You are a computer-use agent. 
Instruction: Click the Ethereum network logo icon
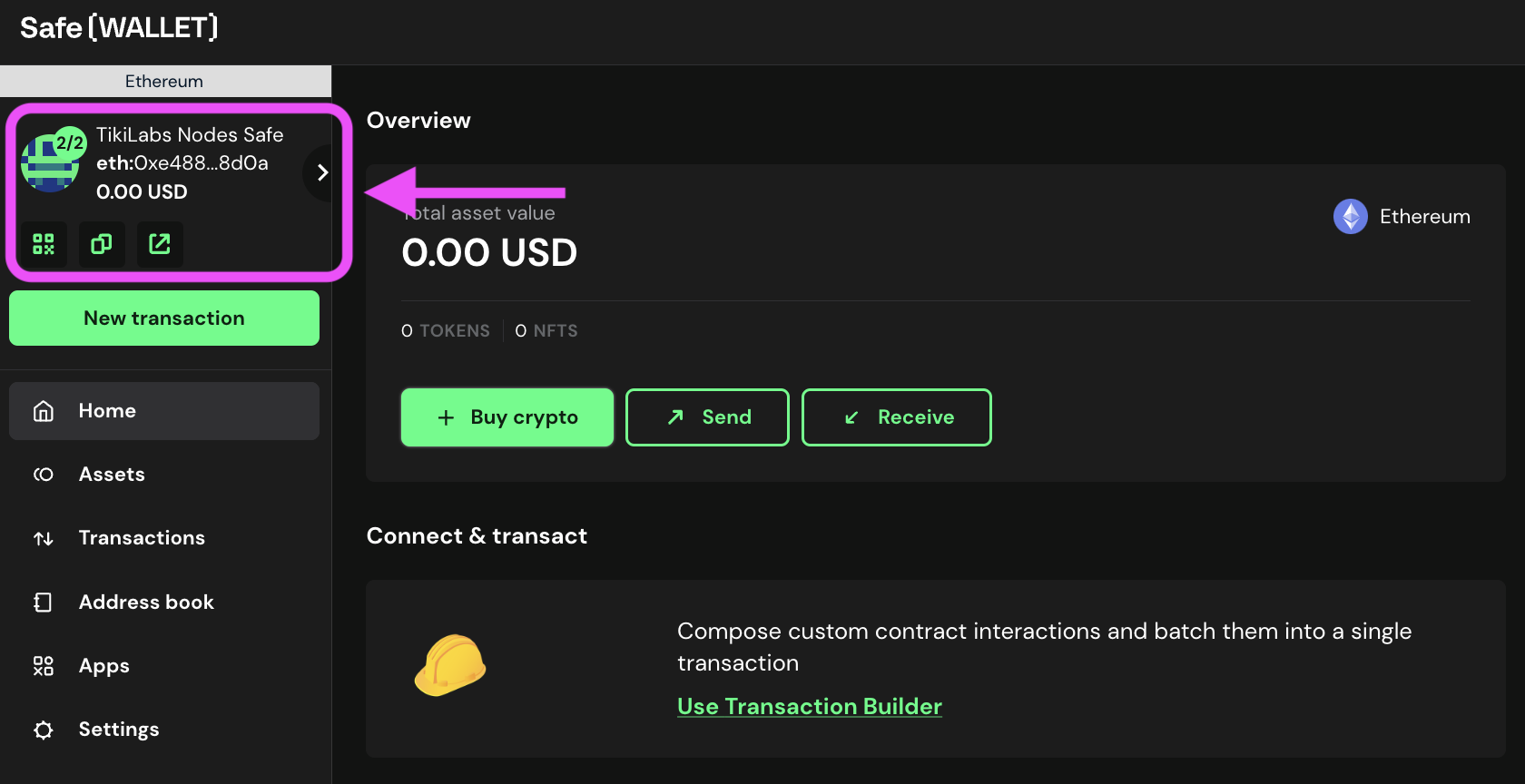1350,217
